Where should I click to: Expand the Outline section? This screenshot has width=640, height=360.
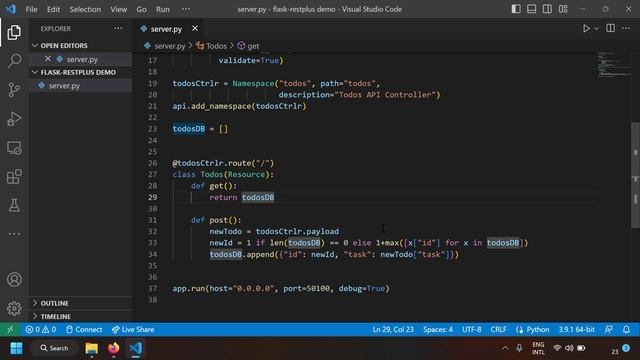[80, 303]
